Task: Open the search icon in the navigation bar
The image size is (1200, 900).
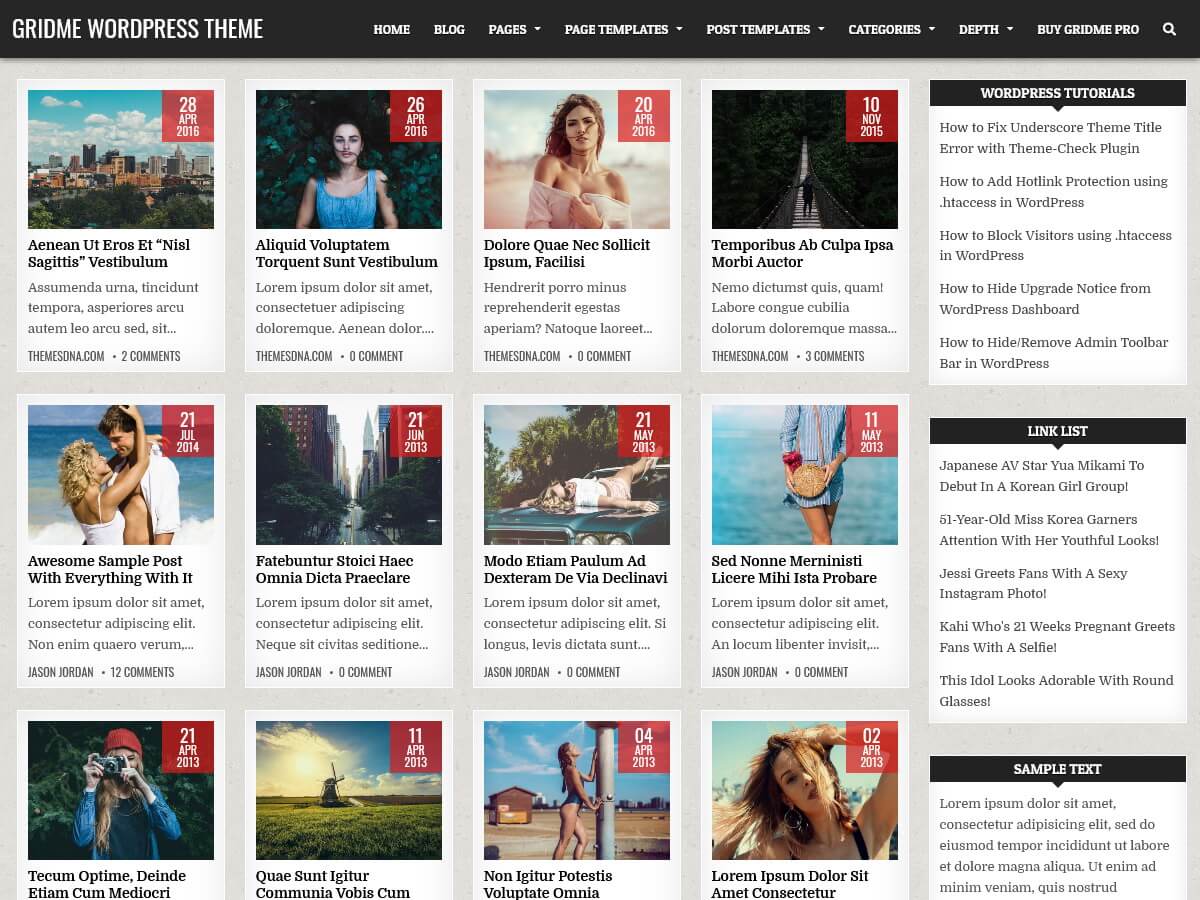Action: (1166, 29)
